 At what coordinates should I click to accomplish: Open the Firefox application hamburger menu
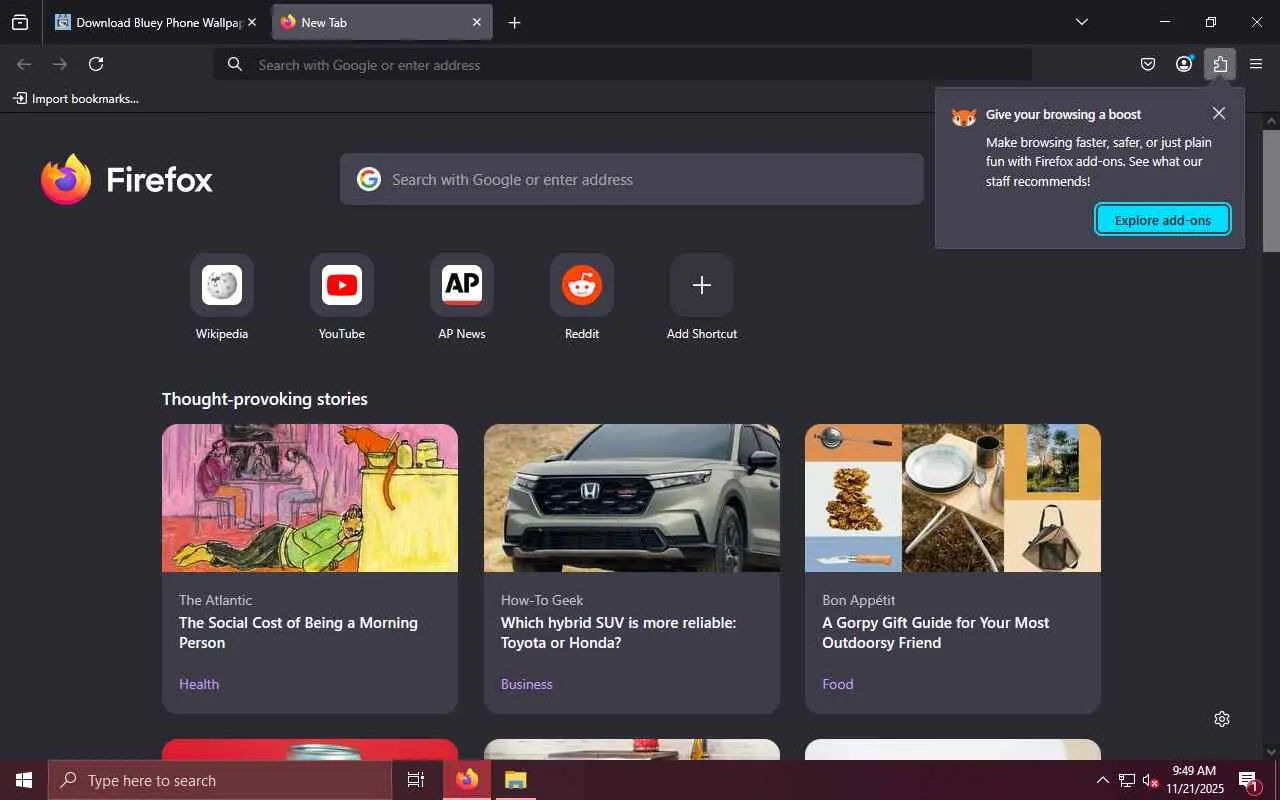coord(1256,64)
